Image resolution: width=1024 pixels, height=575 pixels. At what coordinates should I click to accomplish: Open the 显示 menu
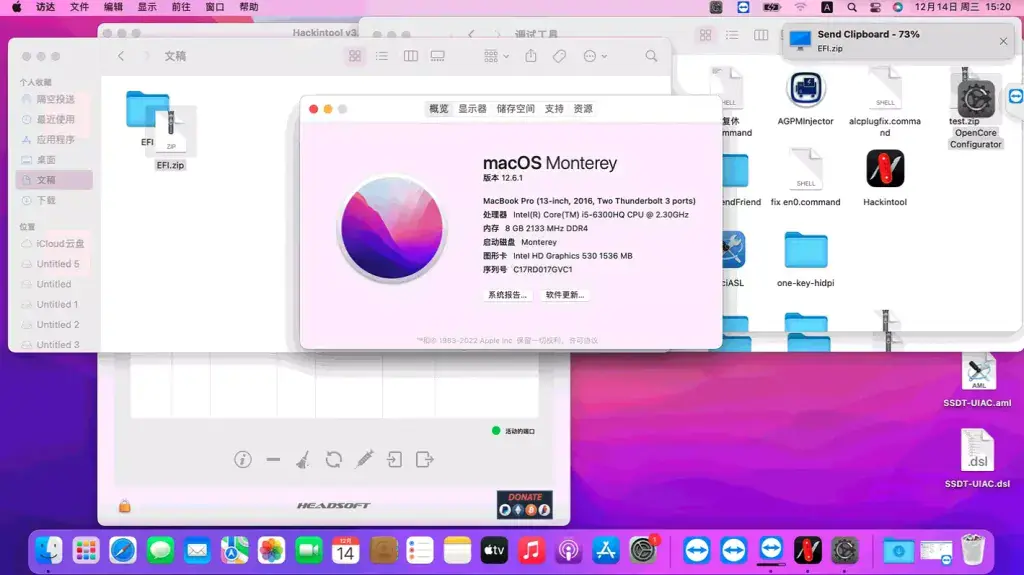[x=147, y=7]
